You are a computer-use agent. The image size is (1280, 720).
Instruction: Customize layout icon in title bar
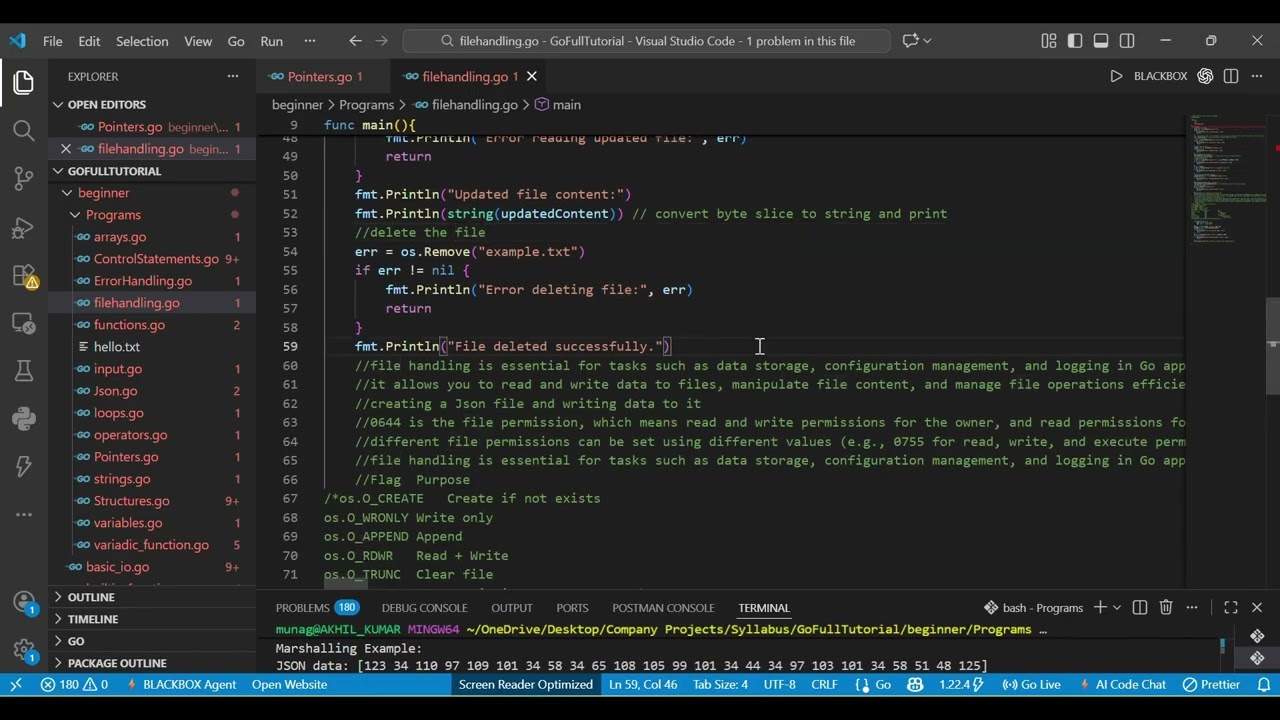point(1048,41)
